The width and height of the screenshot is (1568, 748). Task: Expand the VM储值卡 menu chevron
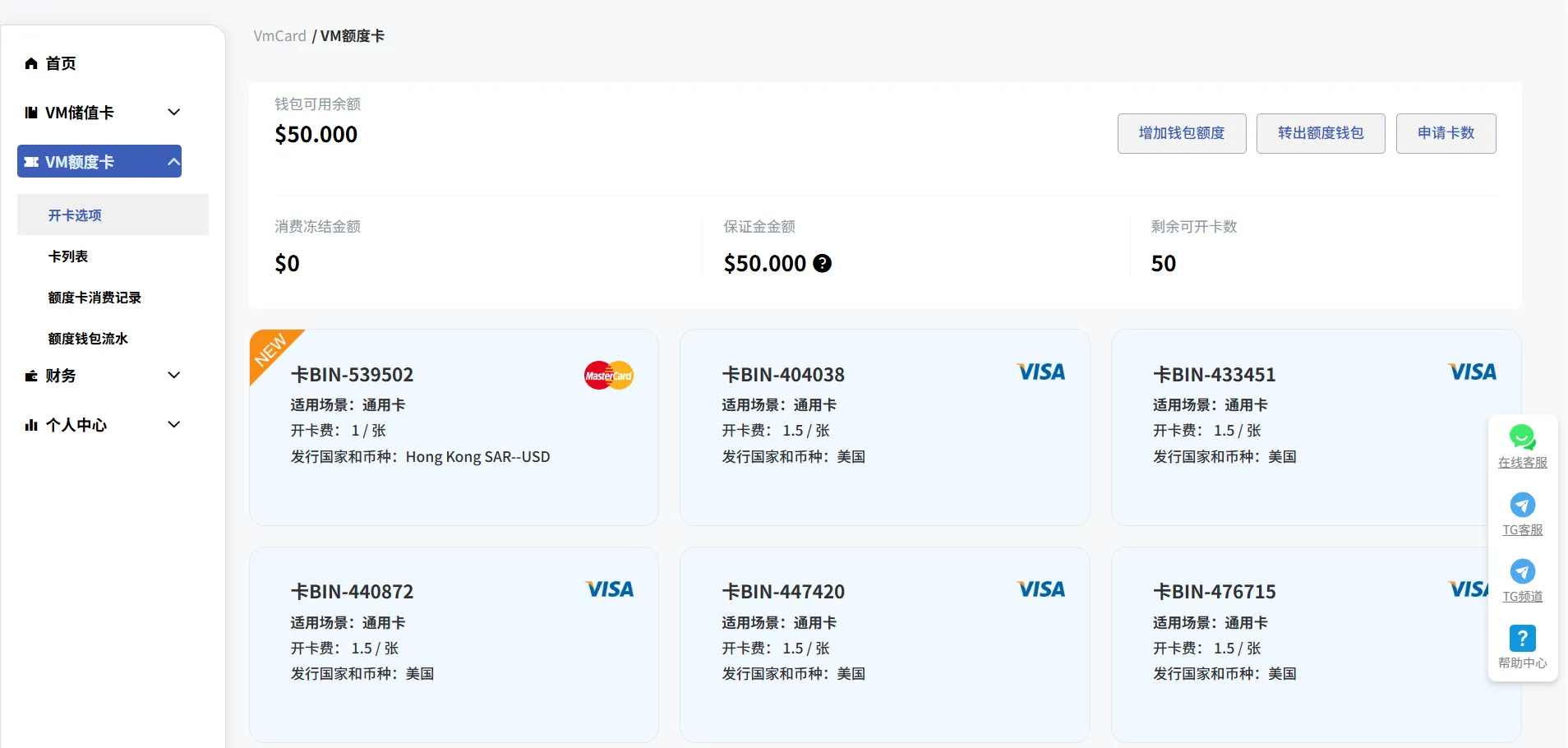173,112
